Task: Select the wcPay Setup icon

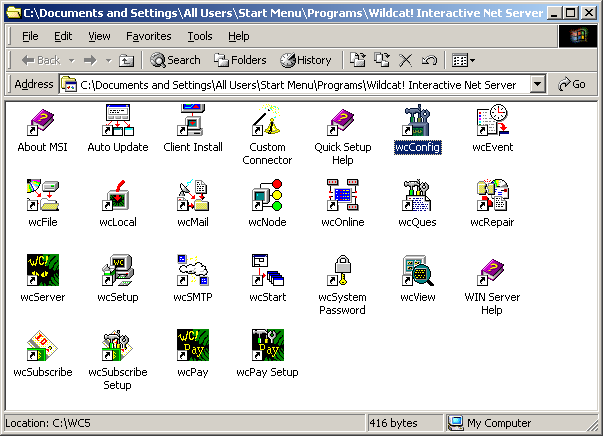Action: [x=267, y=345]
